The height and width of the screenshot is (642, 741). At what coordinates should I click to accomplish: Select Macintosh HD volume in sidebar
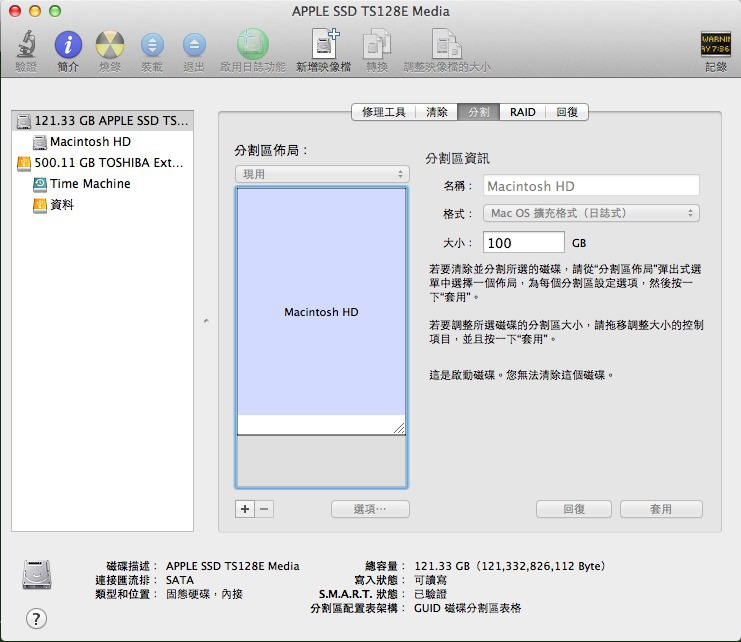coord(103,142)
